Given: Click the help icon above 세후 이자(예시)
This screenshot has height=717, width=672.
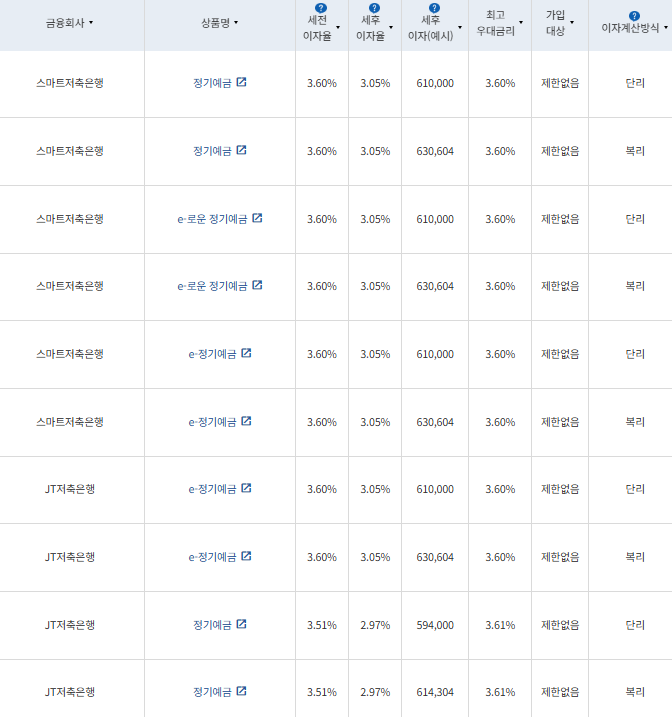Looking at the screenshot, I should (434, 8).
